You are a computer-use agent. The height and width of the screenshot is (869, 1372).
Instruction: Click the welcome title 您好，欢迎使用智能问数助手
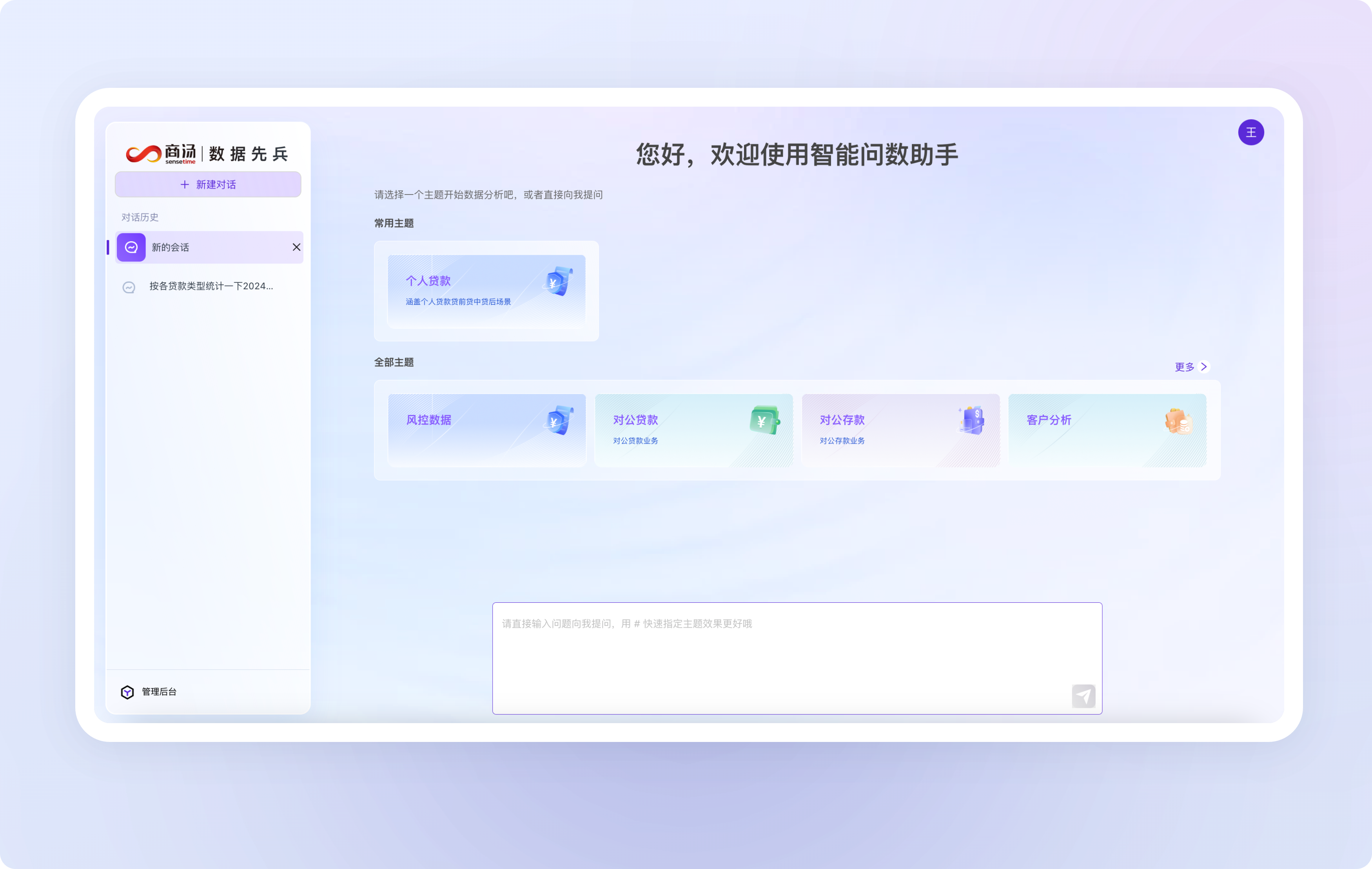tap(797, 155)
